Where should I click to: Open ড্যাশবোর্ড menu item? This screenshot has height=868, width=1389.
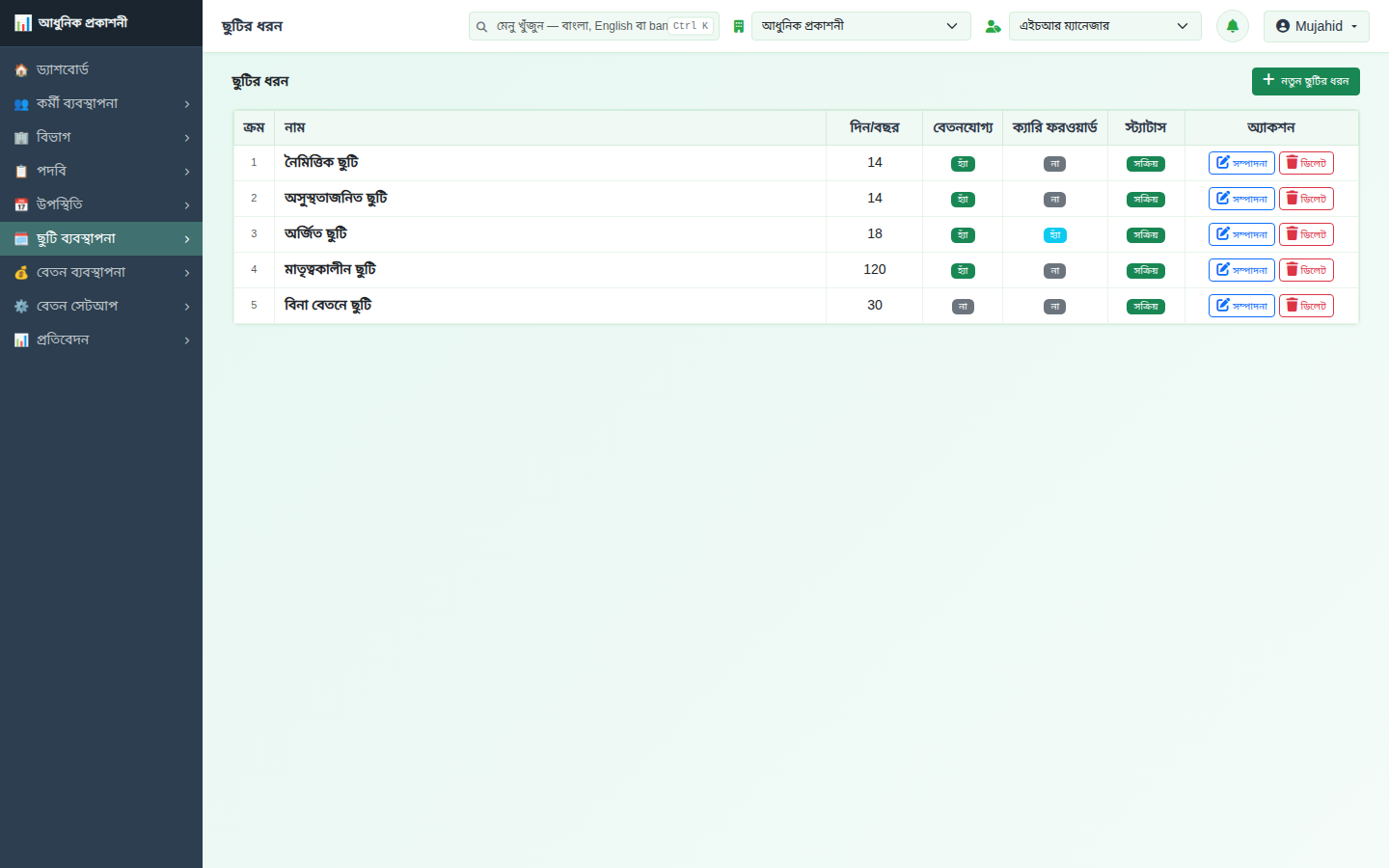101,69
